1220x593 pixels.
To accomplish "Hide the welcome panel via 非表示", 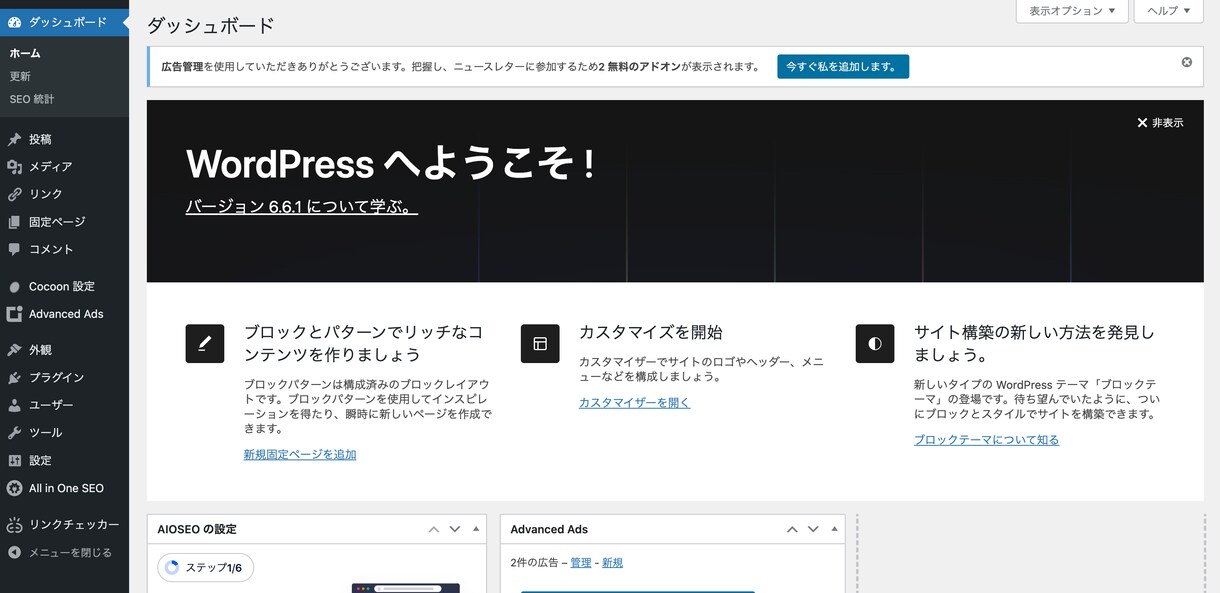I will coord(1160,123).
